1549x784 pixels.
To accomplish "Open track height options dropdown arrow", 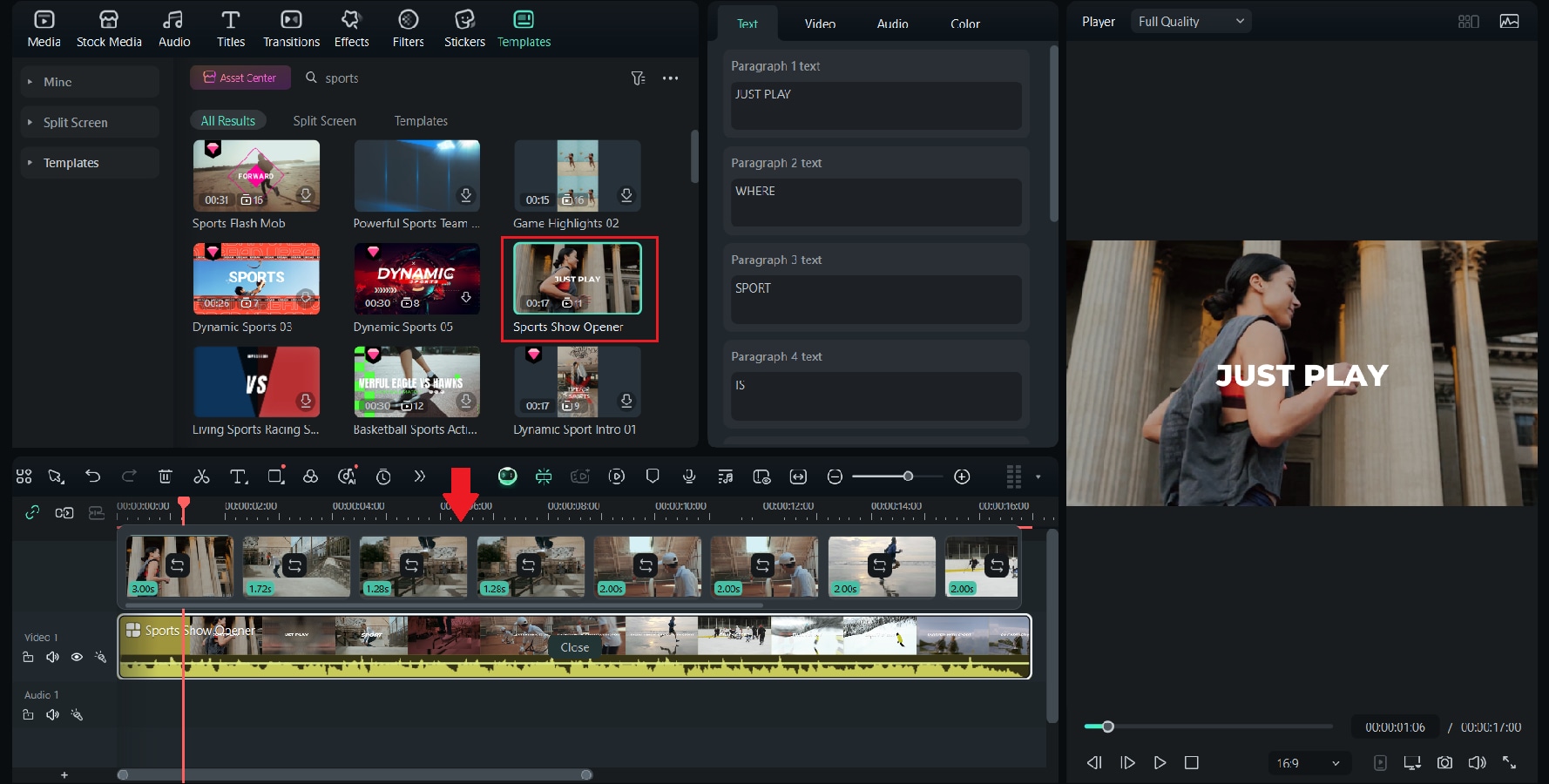I will 1038,476.
